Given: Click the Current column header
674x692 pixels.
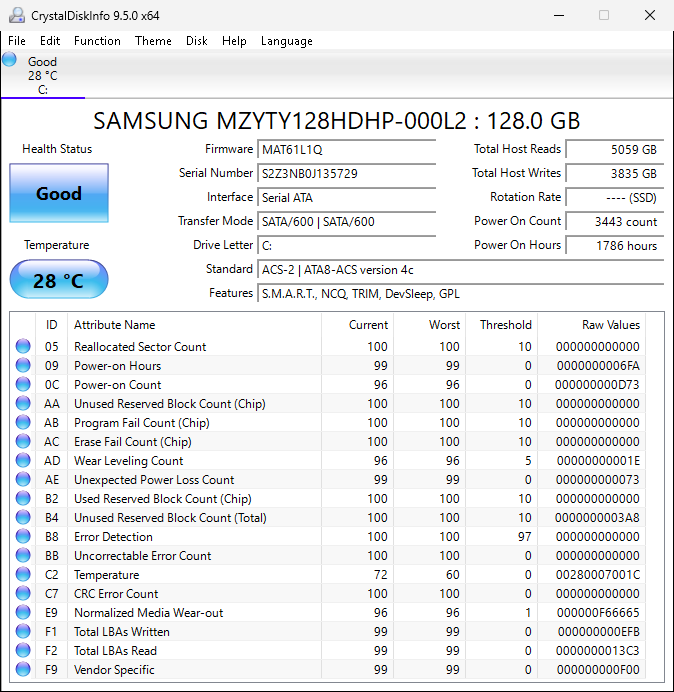Looking at the screenshot, I should point(357,325).
